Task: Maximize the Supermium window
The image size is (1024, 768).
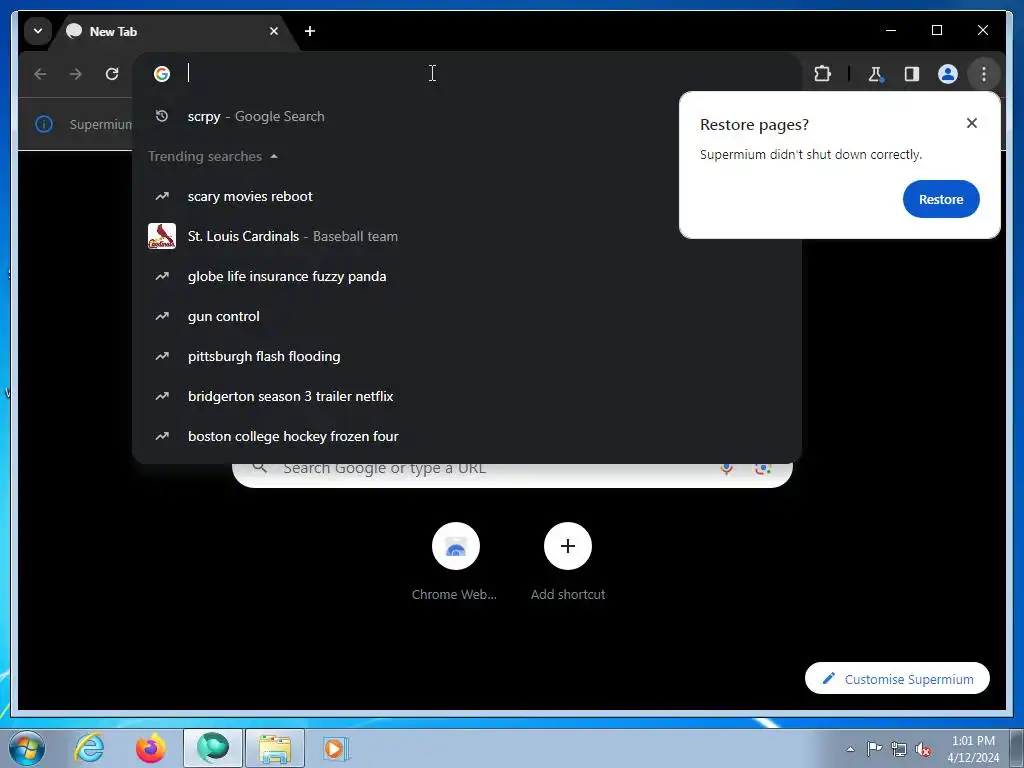Action: tap(936, 30)
